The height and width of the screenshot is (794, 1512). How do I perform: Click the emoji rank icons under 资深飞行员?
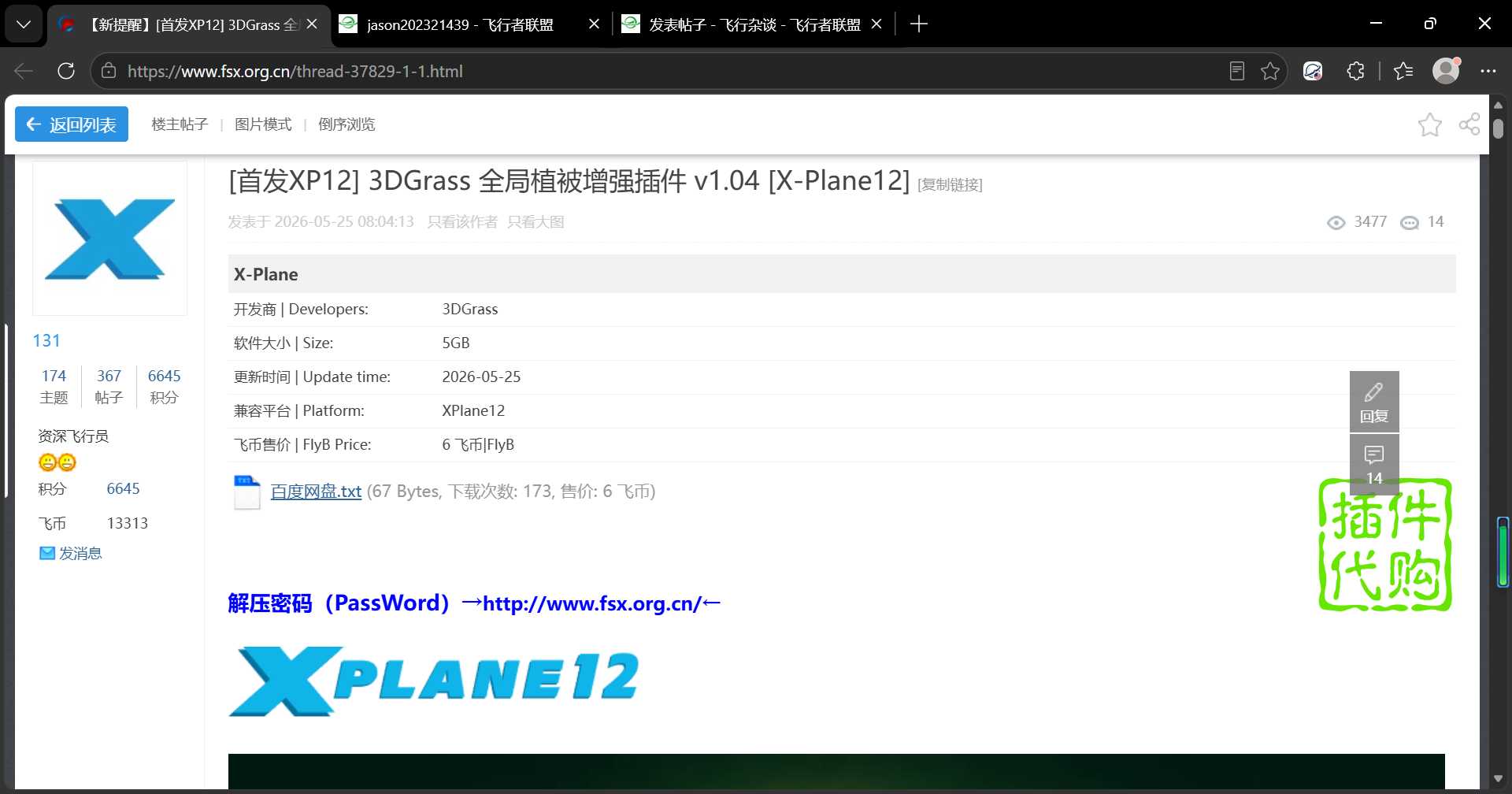tap(57, 462)
